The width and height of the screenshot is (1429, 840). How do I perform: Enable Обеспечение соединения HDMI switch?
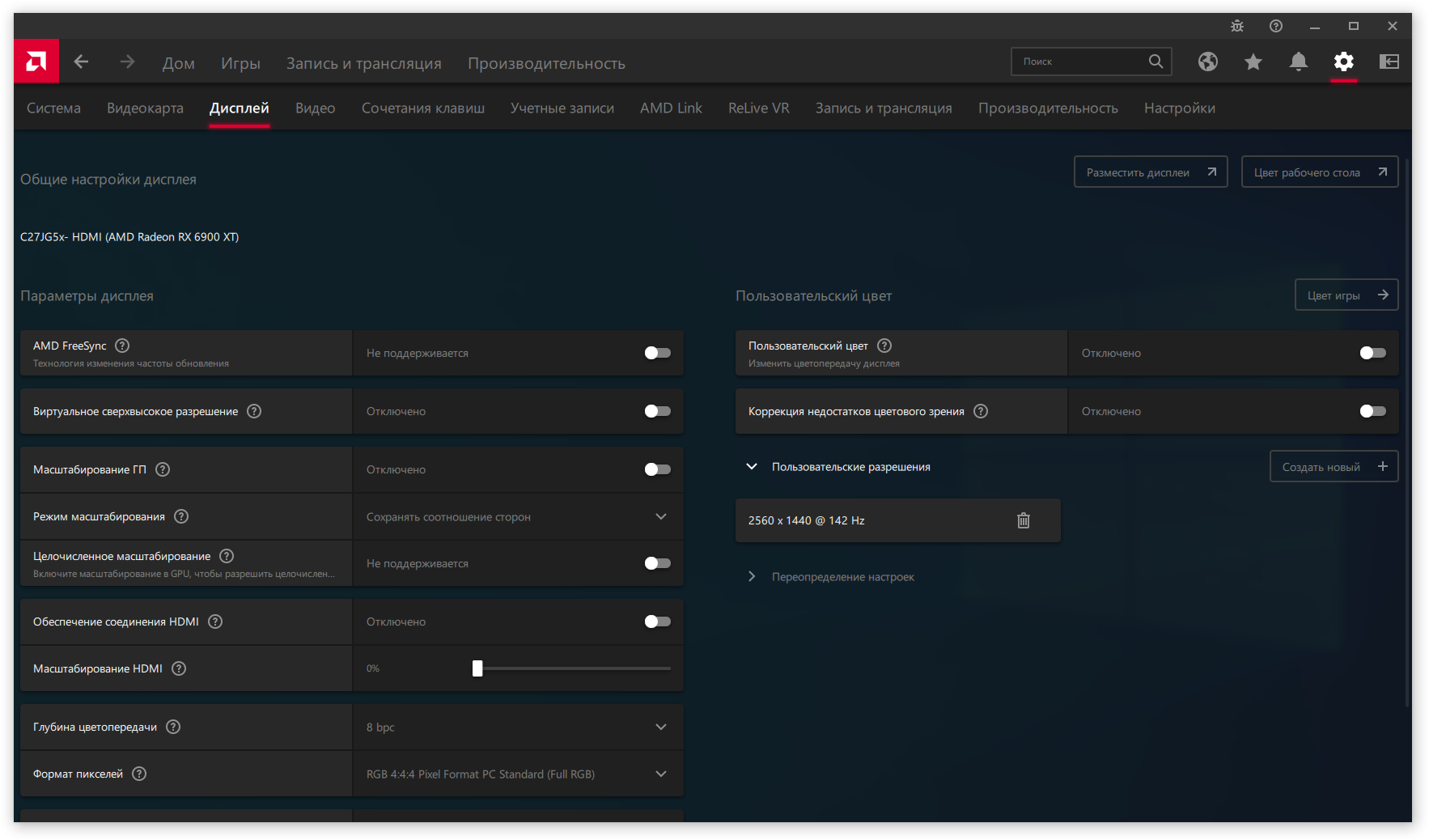pos(658,622)
